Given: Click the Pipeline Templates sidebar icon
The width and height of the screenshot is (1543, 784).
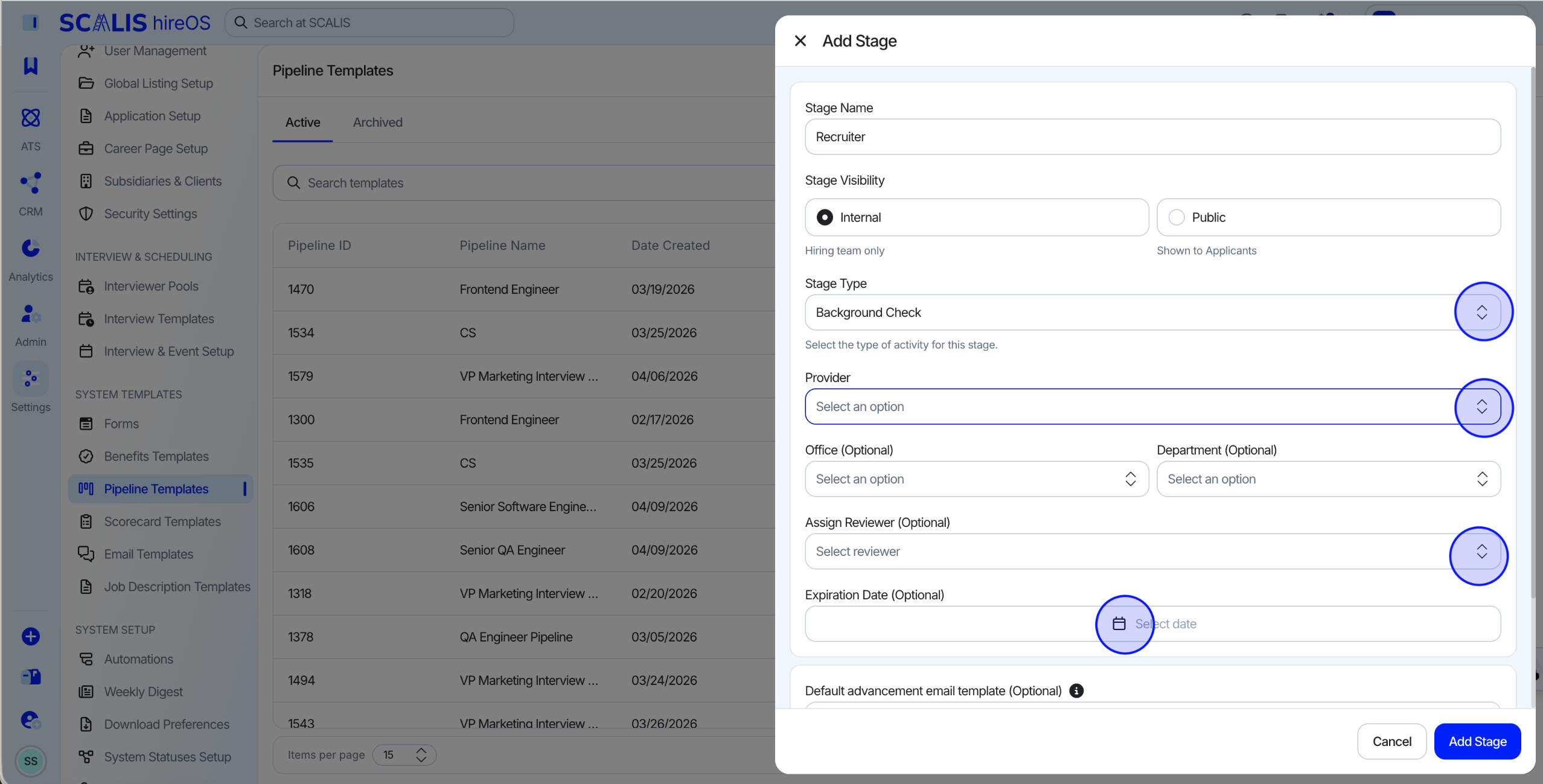Looking at the screenshot, I should coord(86,489).
